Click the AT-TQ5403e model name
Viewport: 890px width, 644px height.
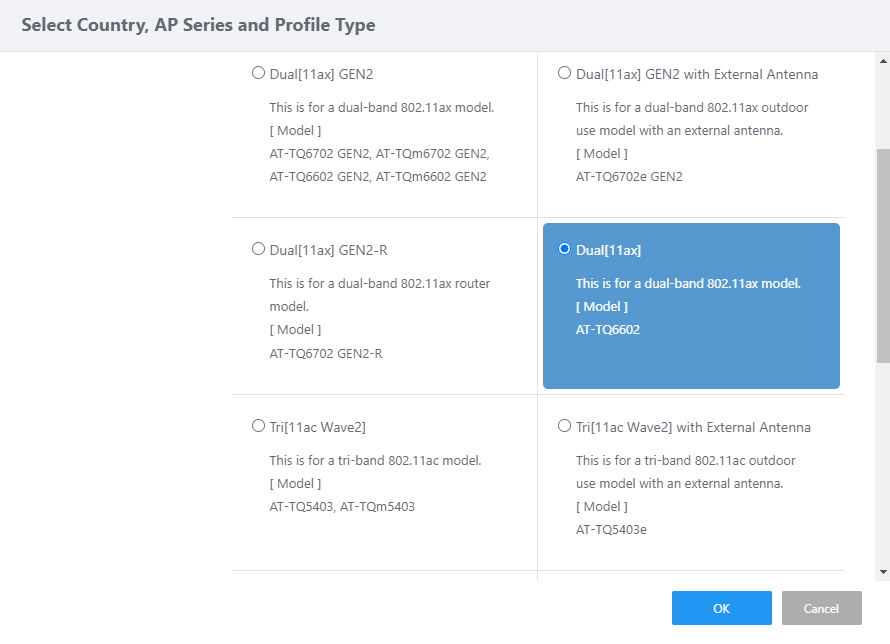[x=611, y=529]
